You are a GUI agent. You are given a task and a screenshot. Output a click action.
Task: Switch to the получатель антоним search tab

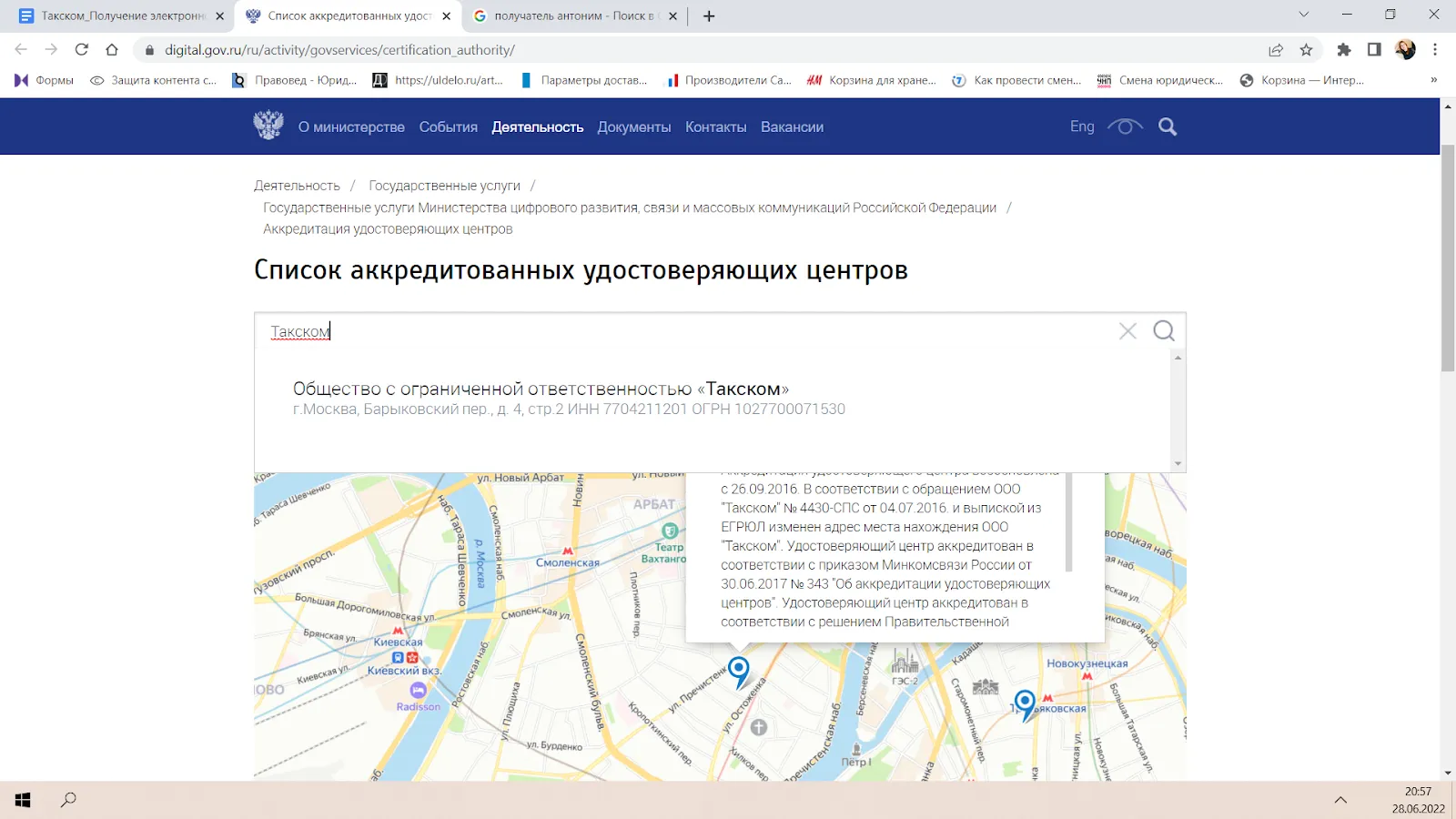point(573,15)
